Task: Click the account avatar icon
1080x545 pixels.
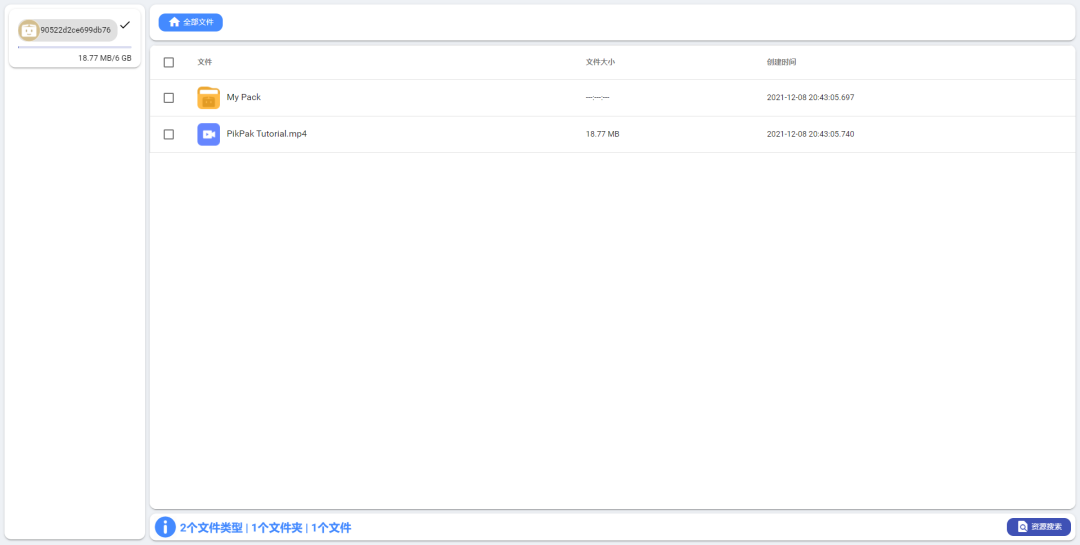Action: pyautogui.click(x=29, y=30)
